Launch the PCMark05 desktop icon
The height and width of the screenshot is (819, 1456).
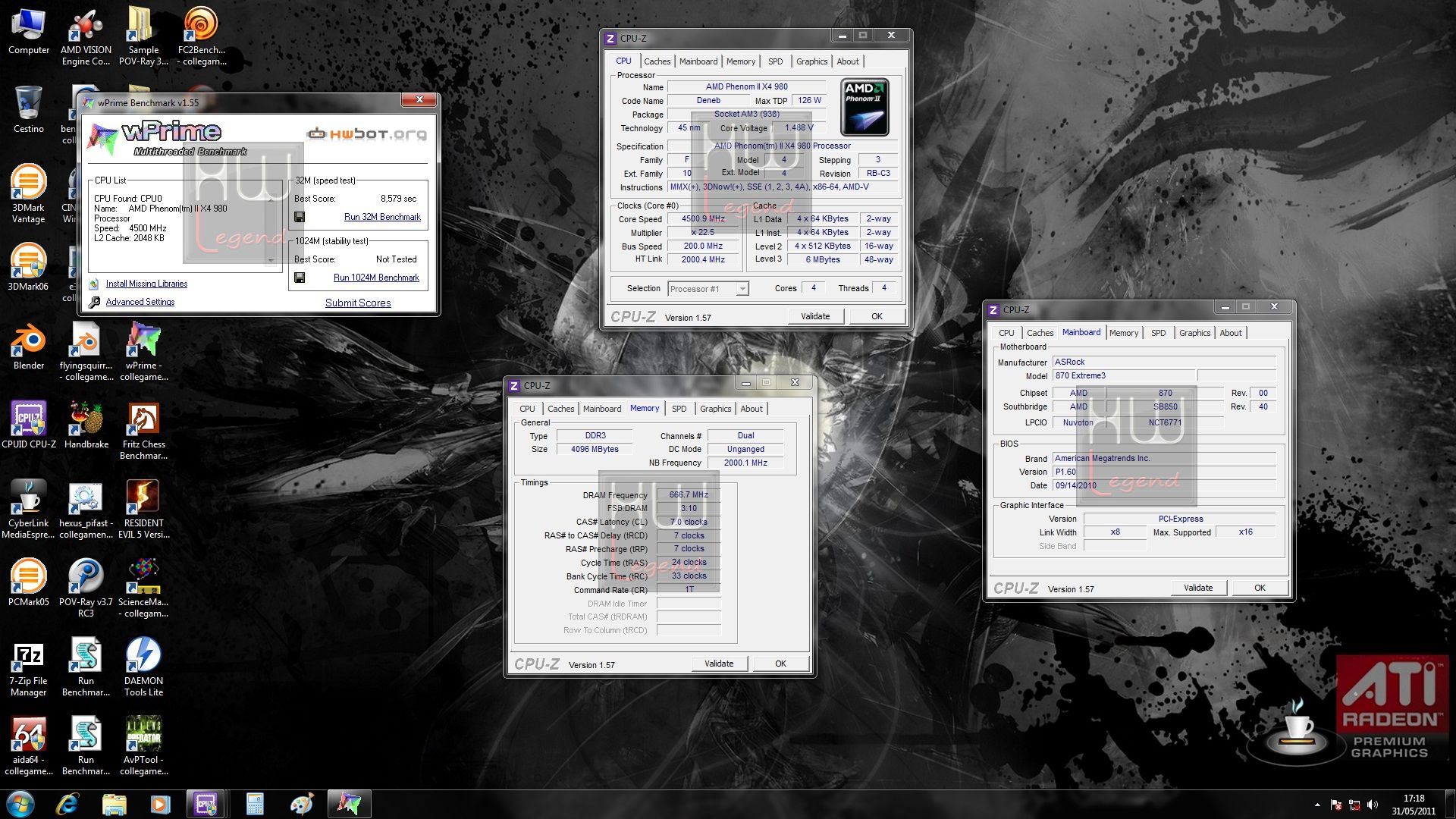click(x=29, y=582)
